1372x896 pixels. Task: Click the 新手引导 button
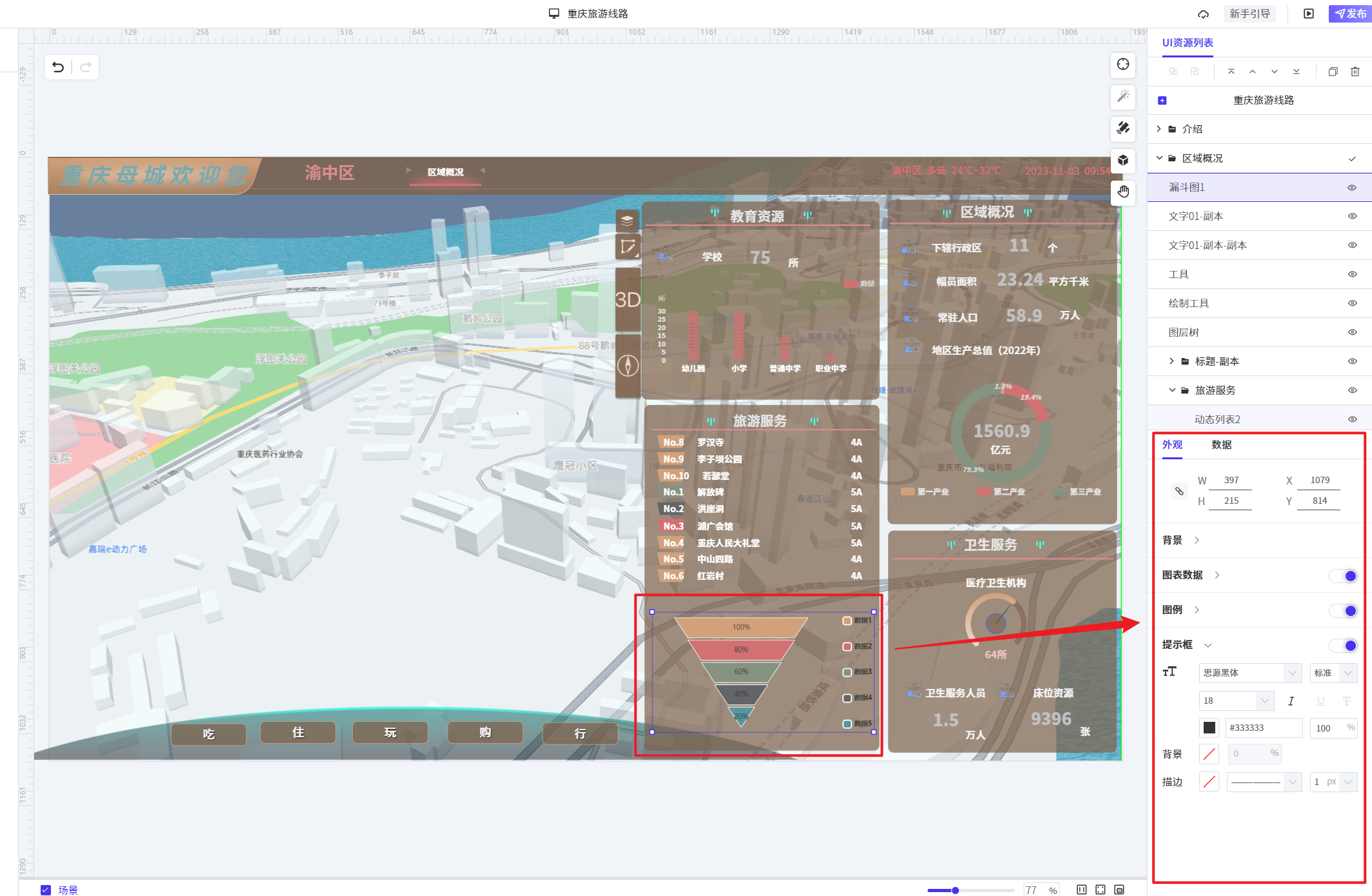point(1249,14)
